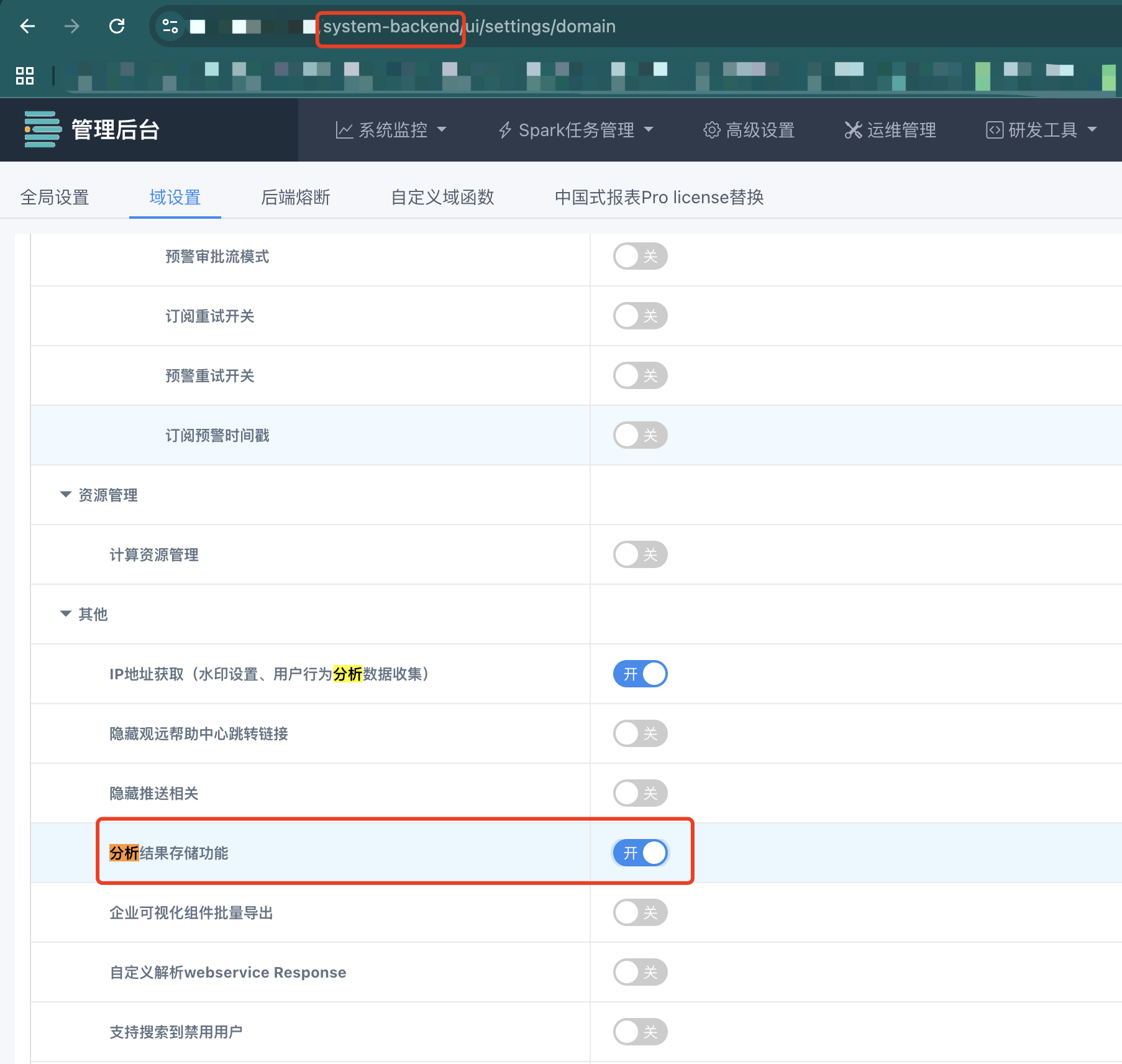Open the 系统监控 dropdown
Image resolution: width=1122 pixels, height=1064 pixels.
[442, 130]
